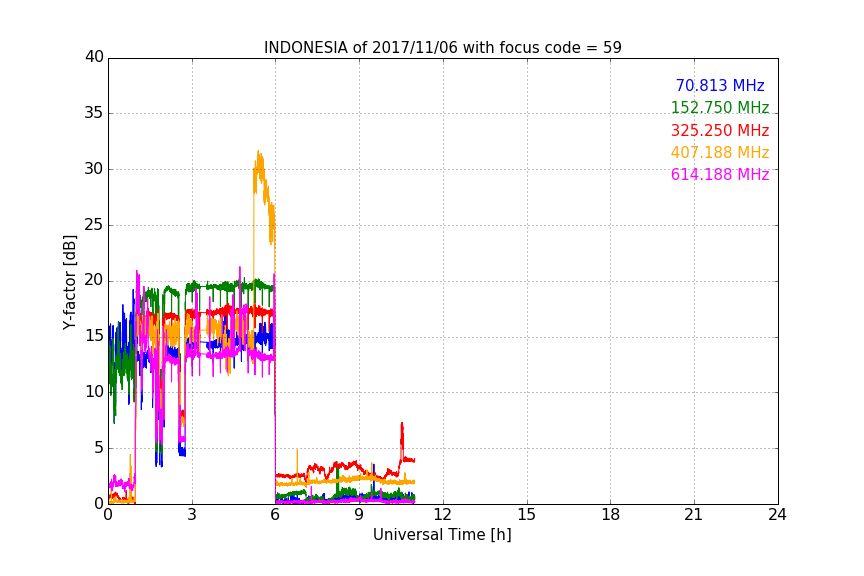Viewport: 864px width, 576px height.
Task: Click the x-axis tick label 3
Action: point(192,515)
